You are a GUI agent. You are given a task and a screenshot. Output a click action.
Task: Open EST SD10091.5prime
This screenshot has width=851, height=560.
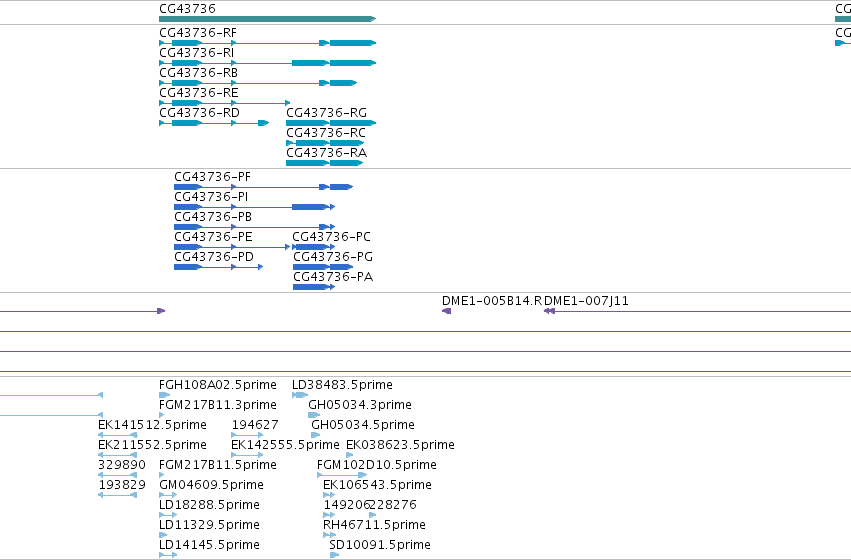[334, 555]
